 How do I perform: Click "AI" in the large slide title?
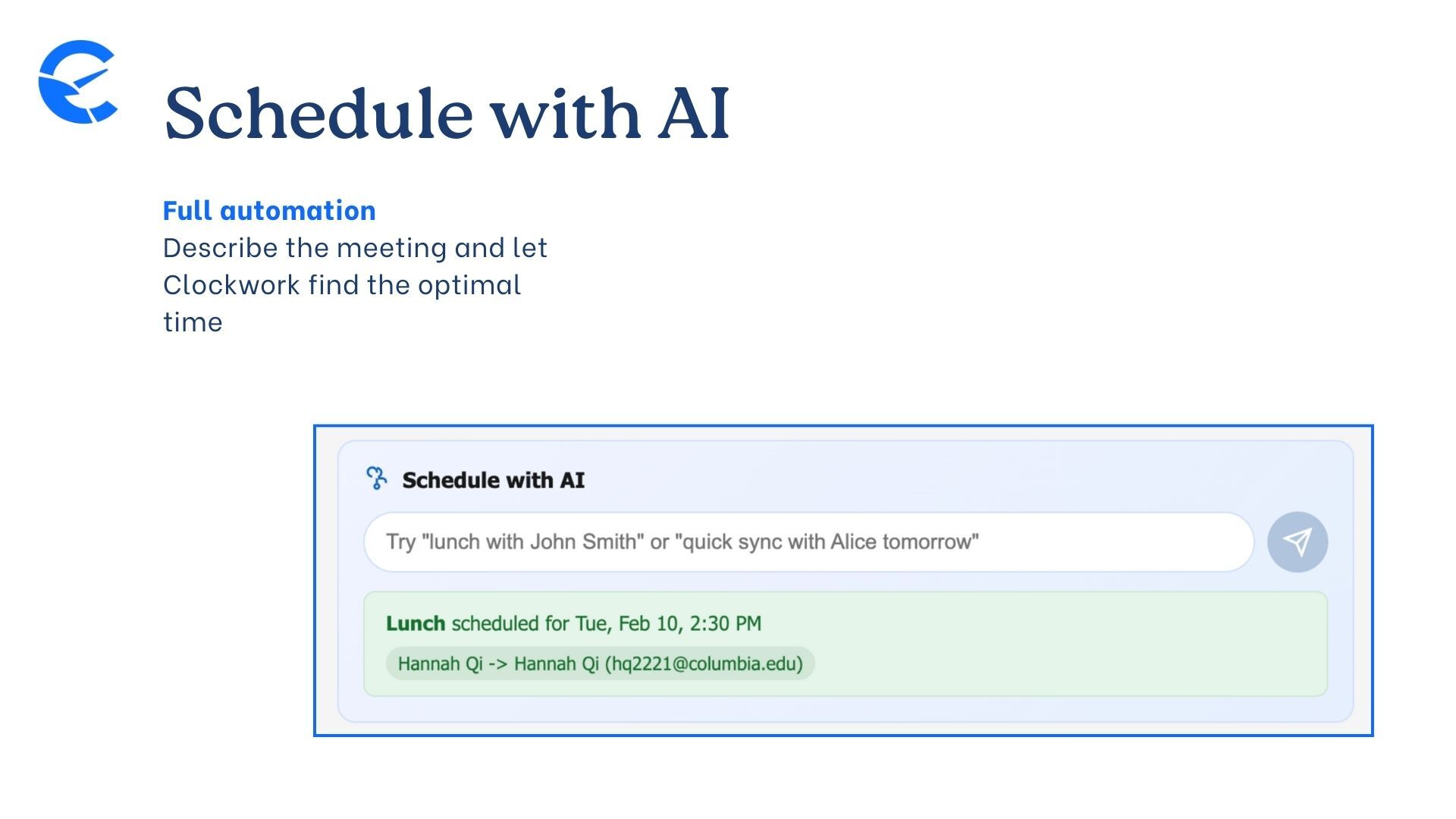[x=693, y=114]
